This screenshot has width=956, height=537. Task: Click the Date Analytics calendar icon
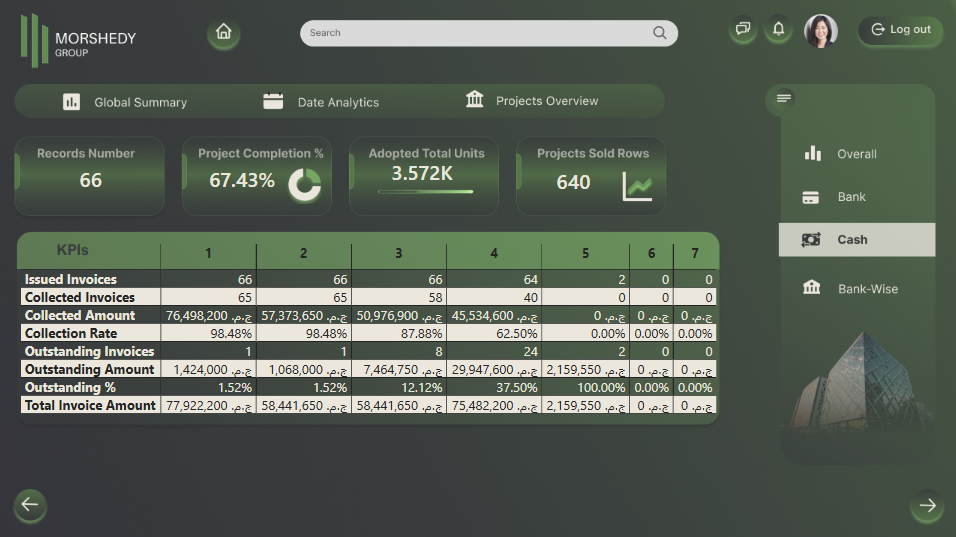point(273,101)
